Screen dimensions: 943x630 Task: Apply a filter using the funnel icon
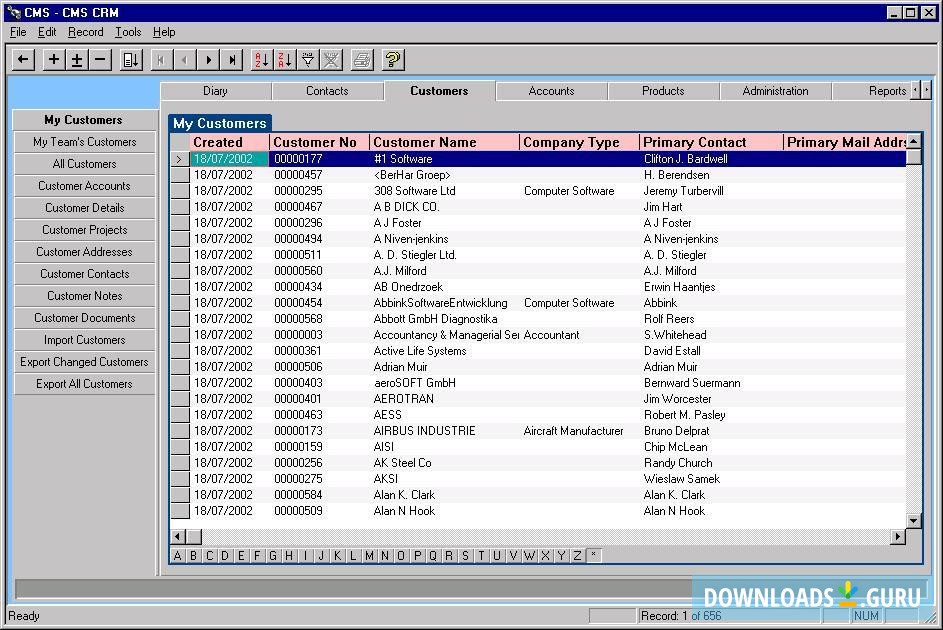pos(308,60)
